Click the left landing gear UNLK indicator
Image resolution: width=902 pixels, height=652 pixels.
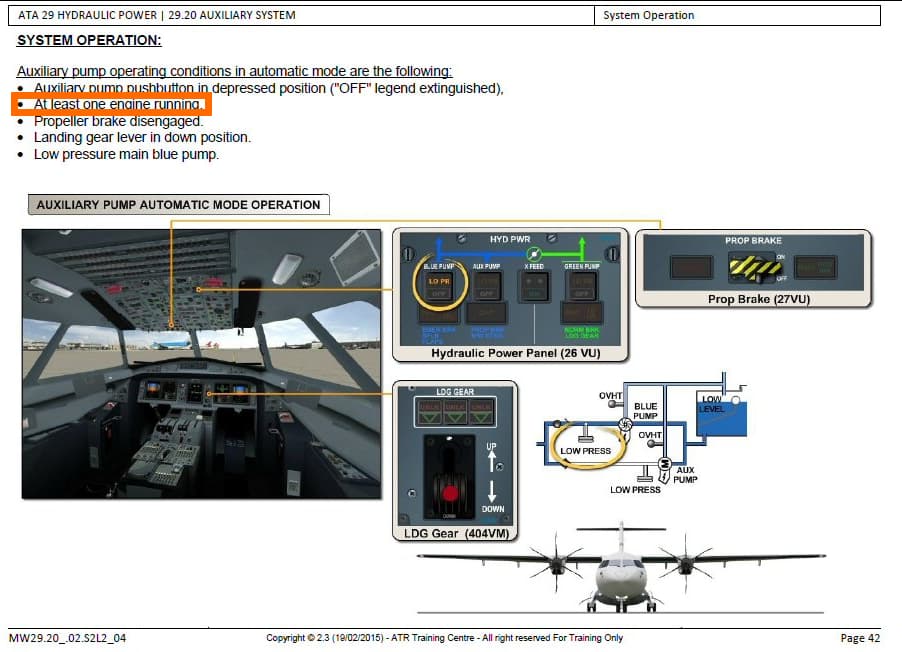(429, 412)
